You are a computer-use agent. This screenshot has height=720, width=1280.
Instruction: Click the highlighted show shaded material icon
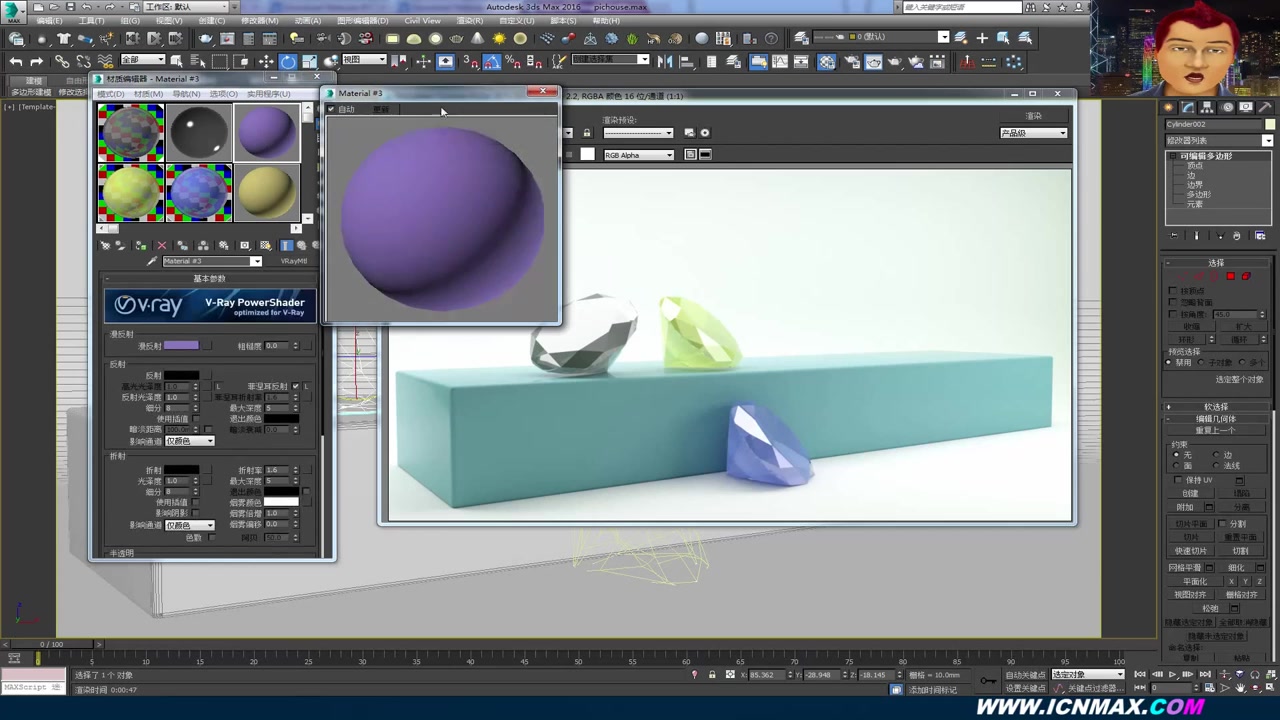pyautogui.click(x=286, y=245)
